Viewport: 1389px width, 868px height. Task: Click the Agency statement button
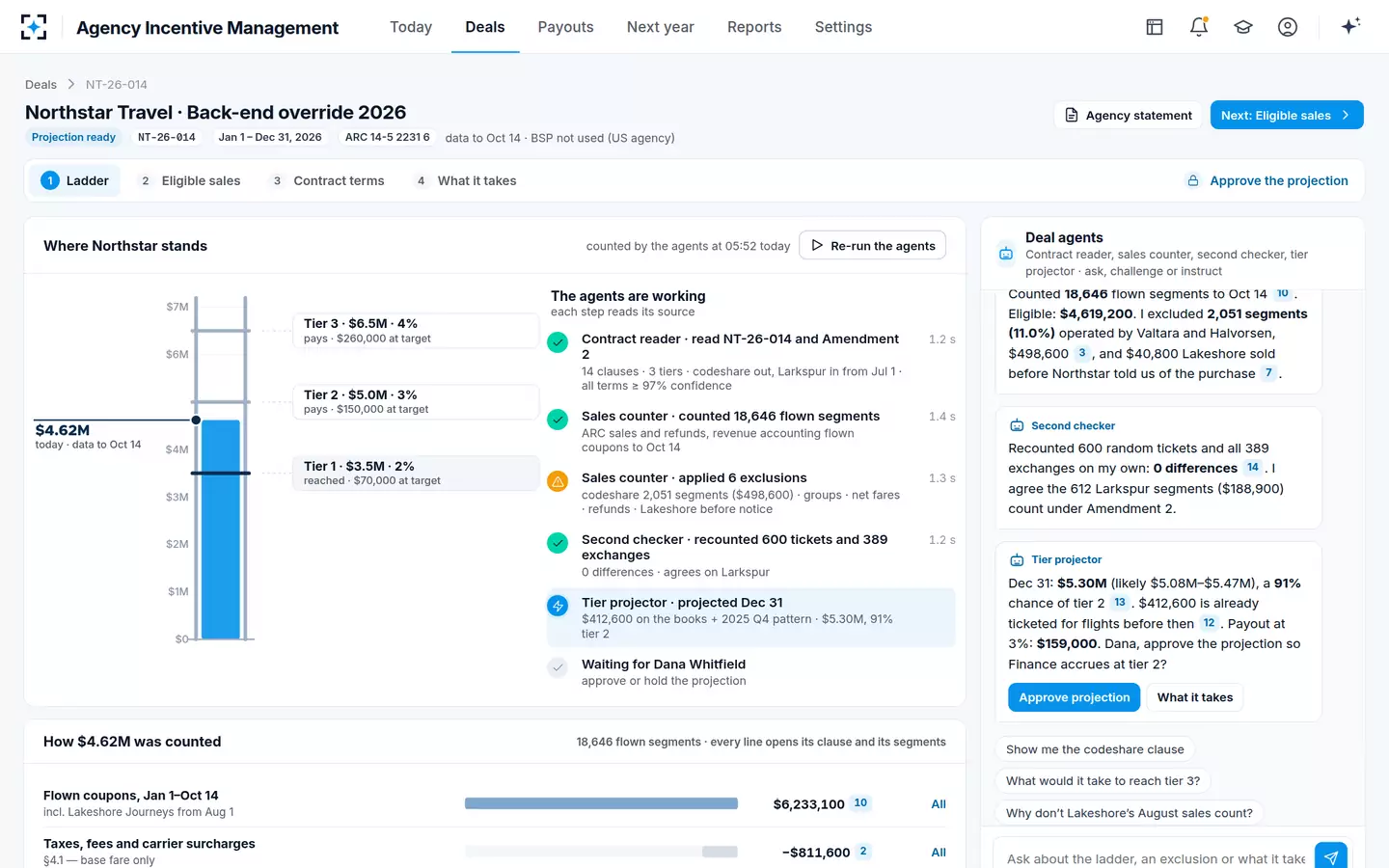(1129, 115)
